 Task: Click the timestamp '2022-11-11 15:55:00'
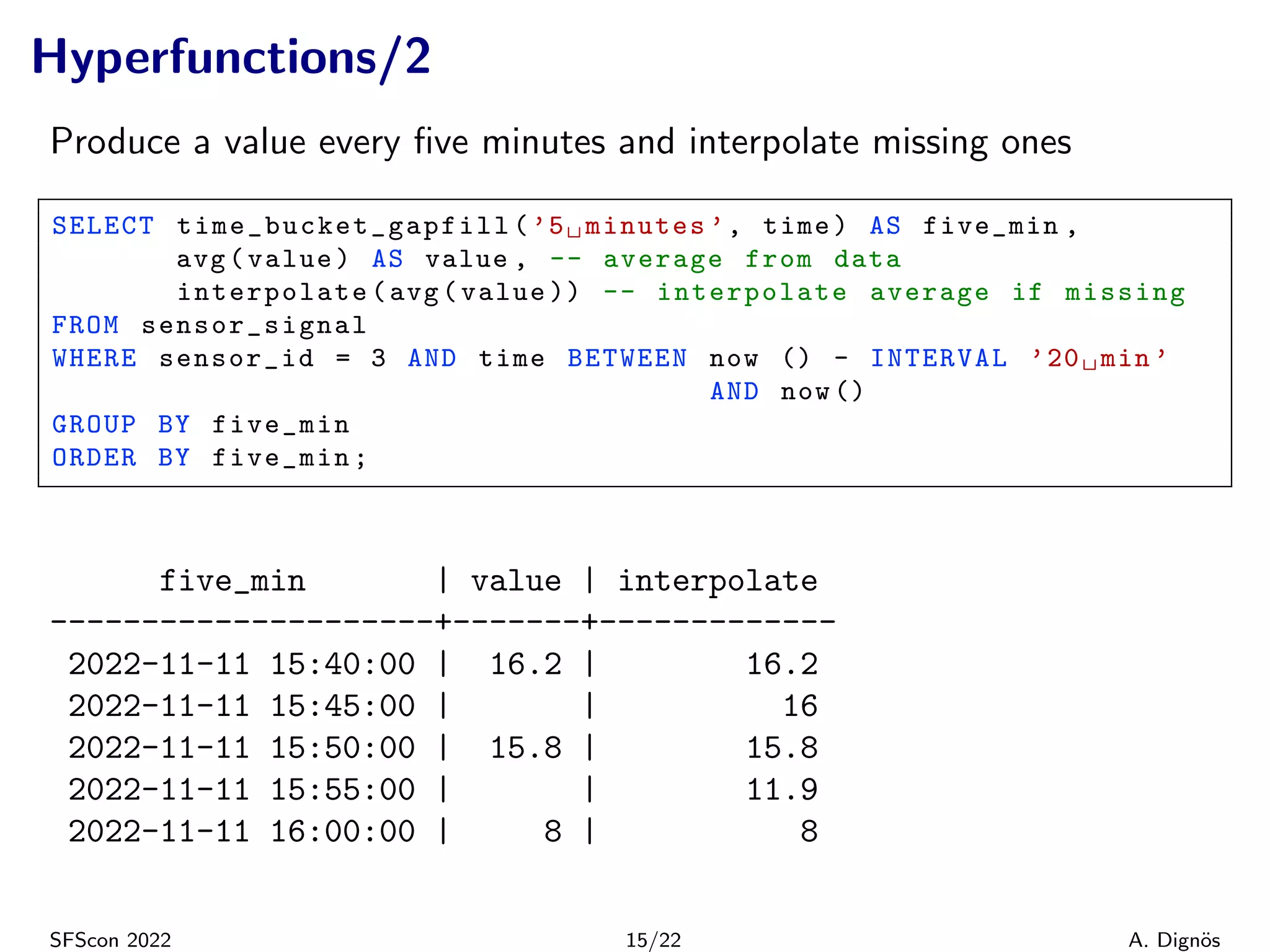tap(241, 790)
